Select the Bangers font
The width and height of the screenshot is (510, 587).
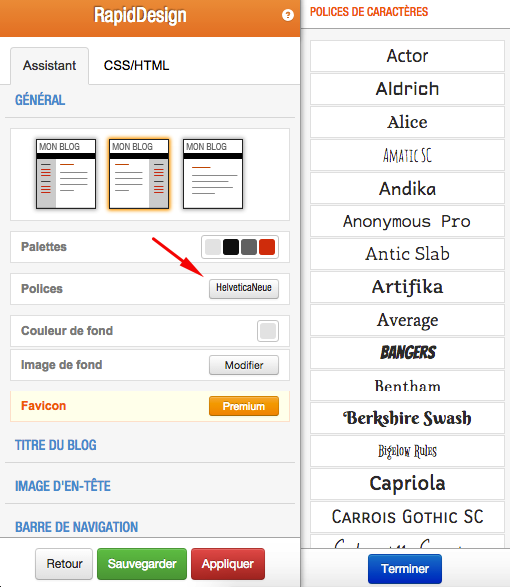(x=407, y=353)
